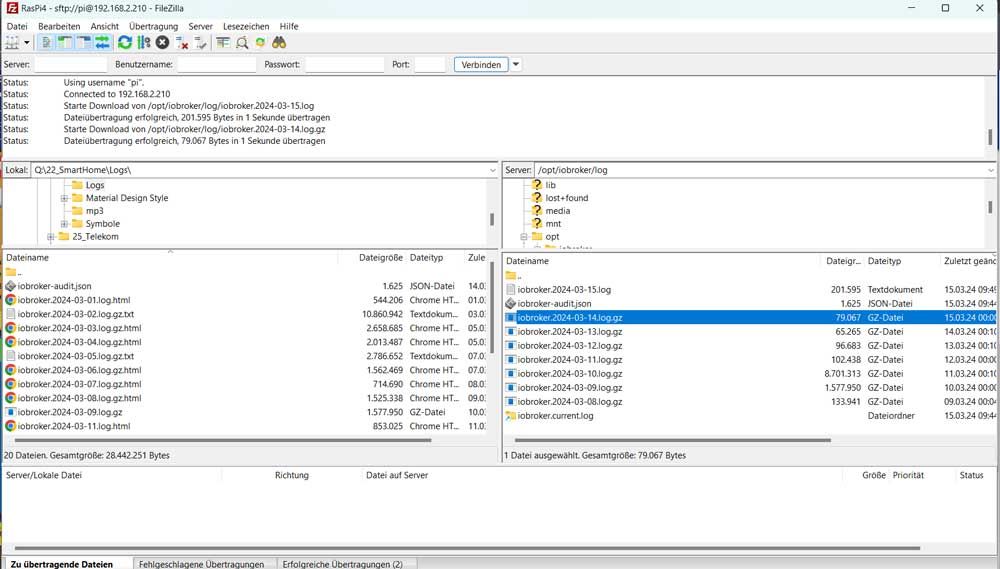
Task: Toggle processing of the transfer queue
Action: pos(144,43)
